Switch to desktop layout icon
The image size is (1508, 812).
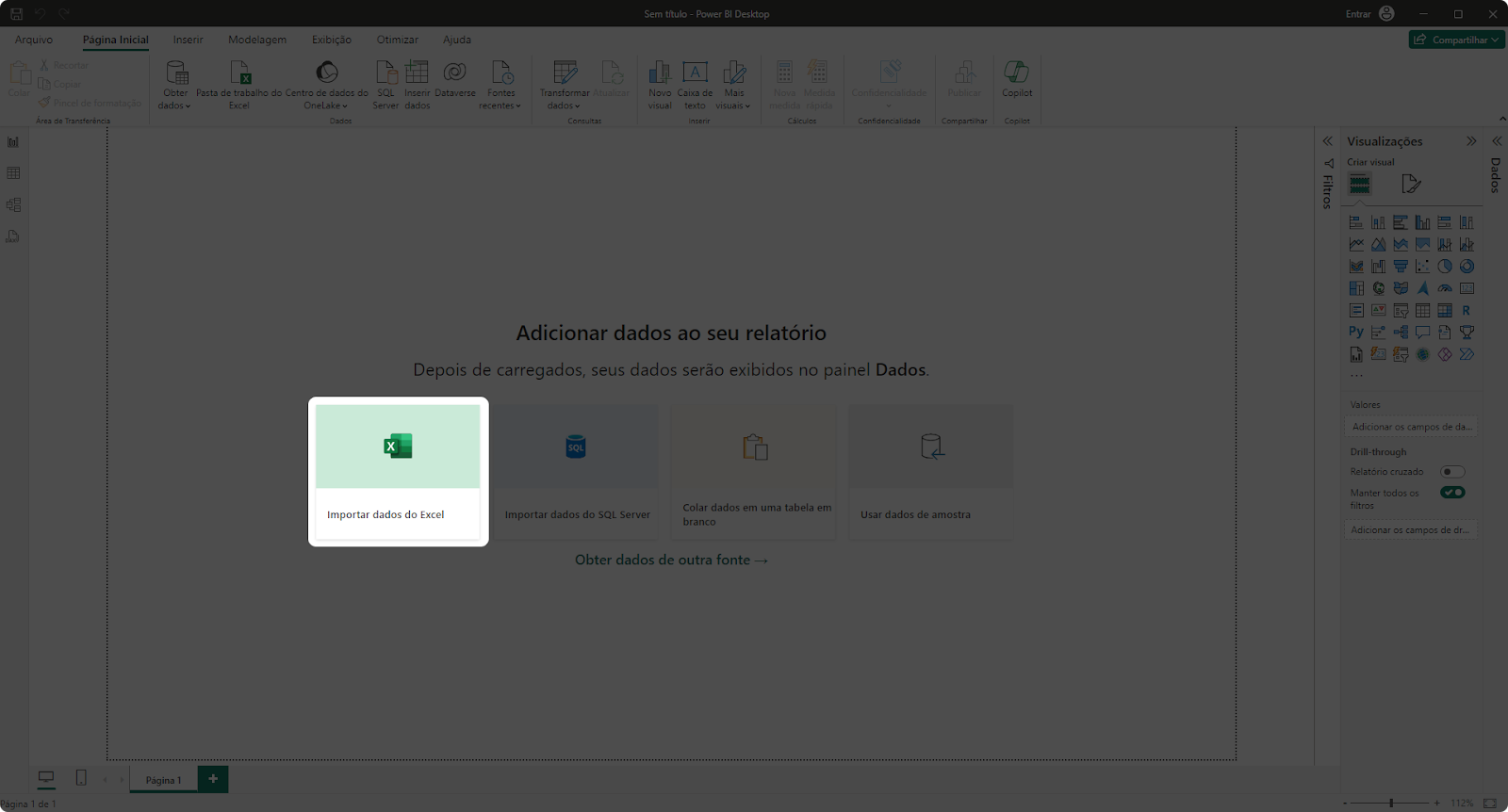point(46,778)
